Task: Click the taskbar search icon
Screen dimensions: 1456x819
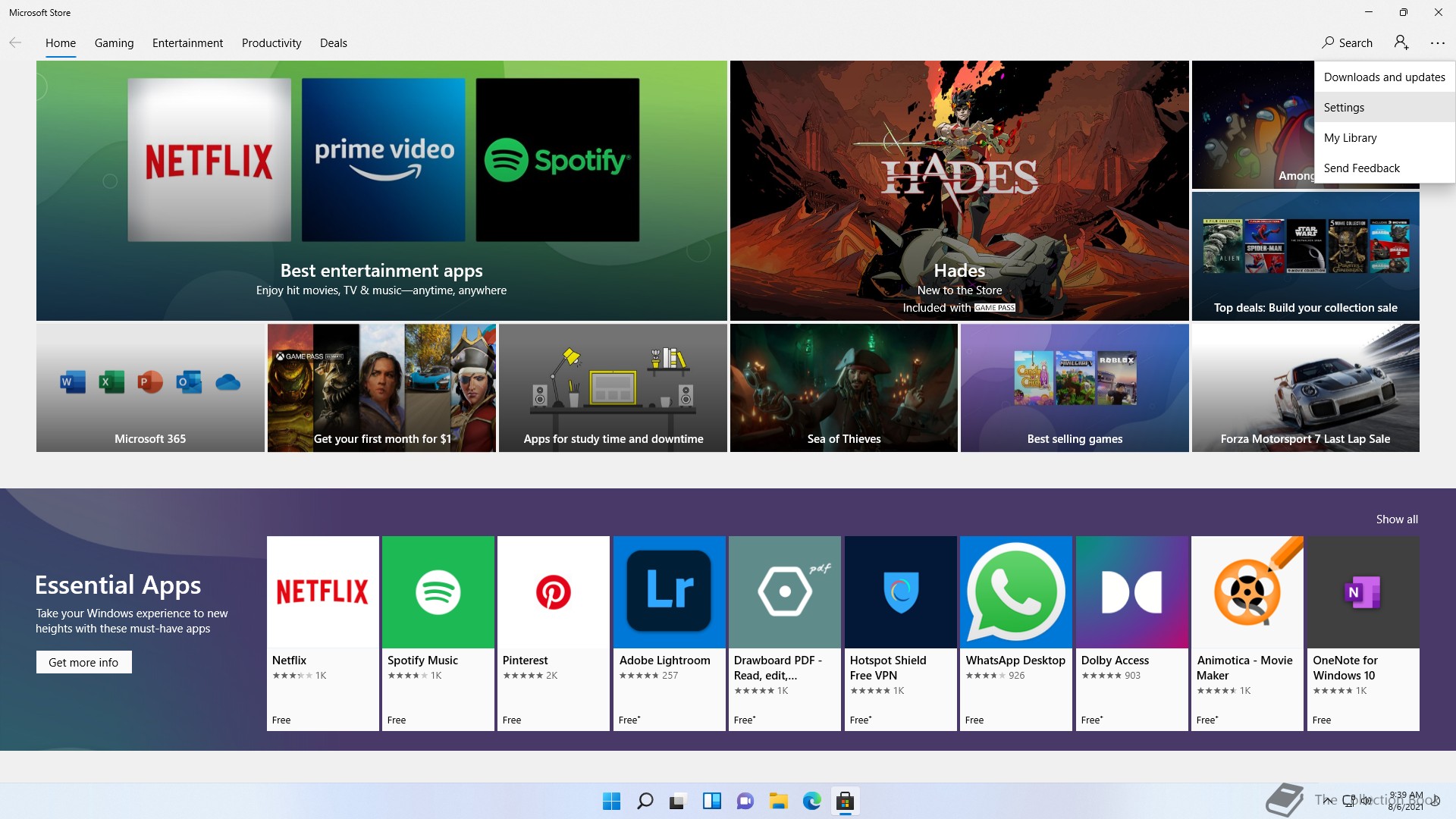Action: 645,801
